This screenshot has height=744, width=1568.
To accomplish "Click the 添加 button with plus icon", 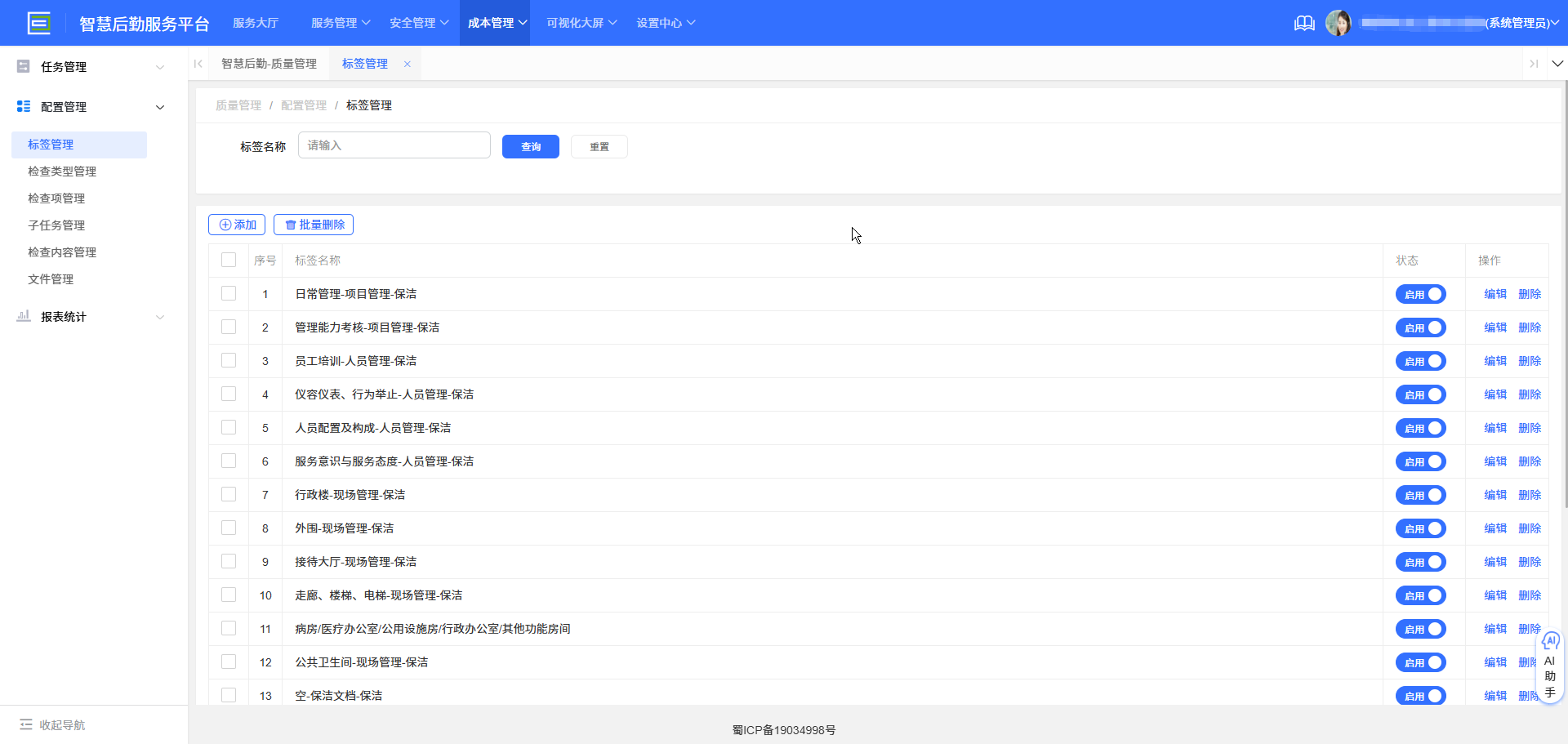I will pyautogui.click(x=237, y=224).
